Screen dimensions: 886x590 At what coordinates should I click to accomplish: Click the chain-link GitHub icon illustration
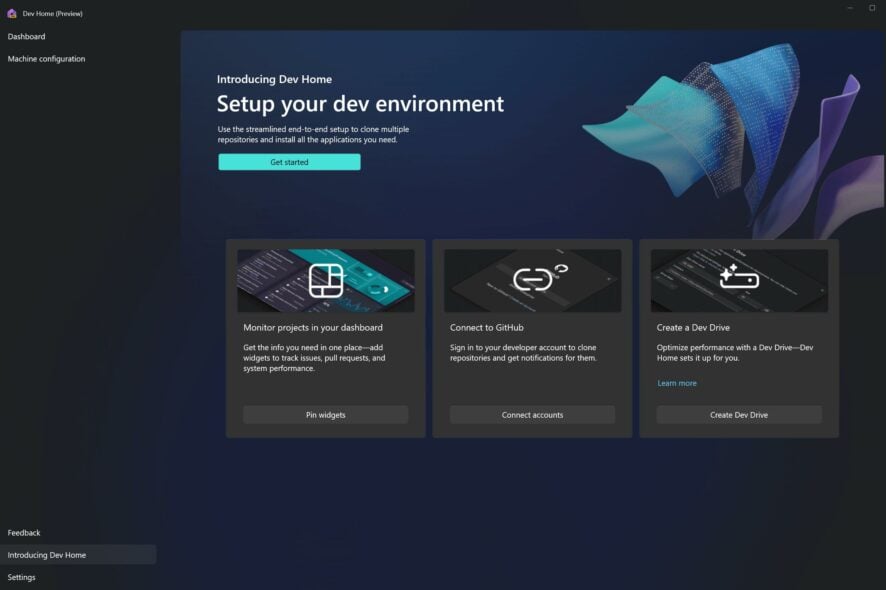point(531,280)
